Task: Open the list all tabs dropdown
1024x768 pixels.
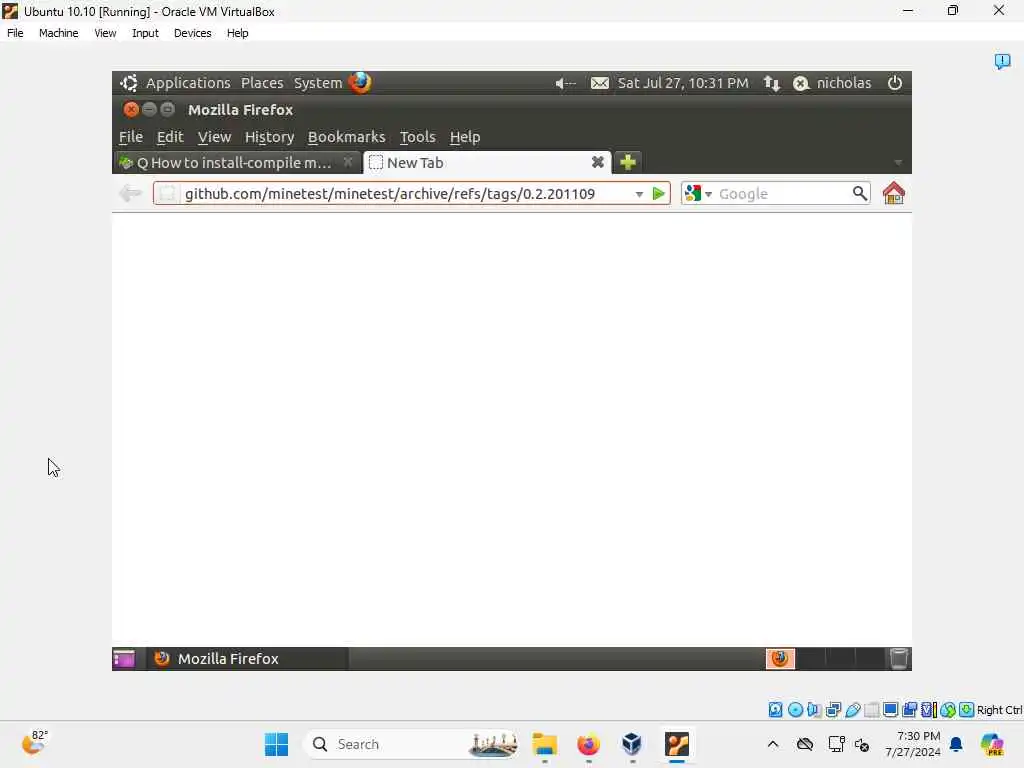Action: [898, 162]
